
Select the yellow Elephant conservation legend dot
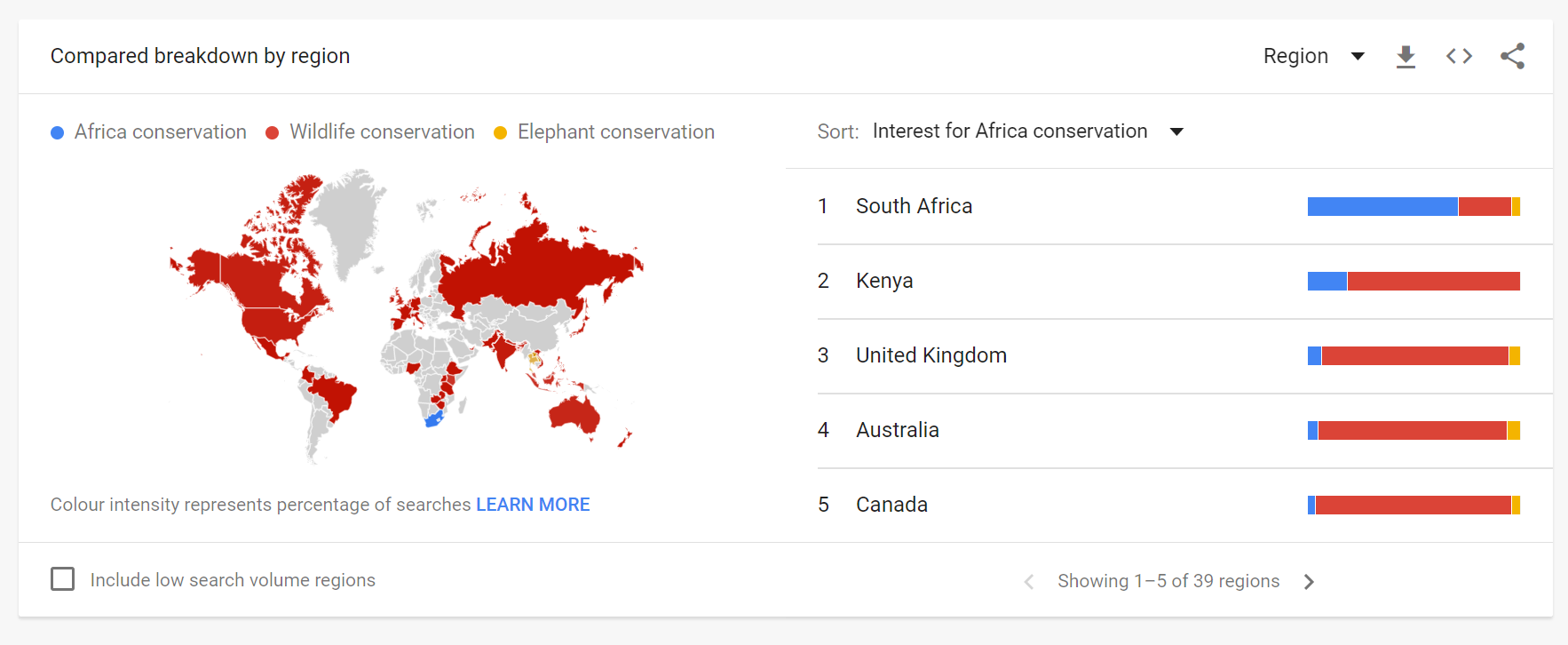point(501,131)
